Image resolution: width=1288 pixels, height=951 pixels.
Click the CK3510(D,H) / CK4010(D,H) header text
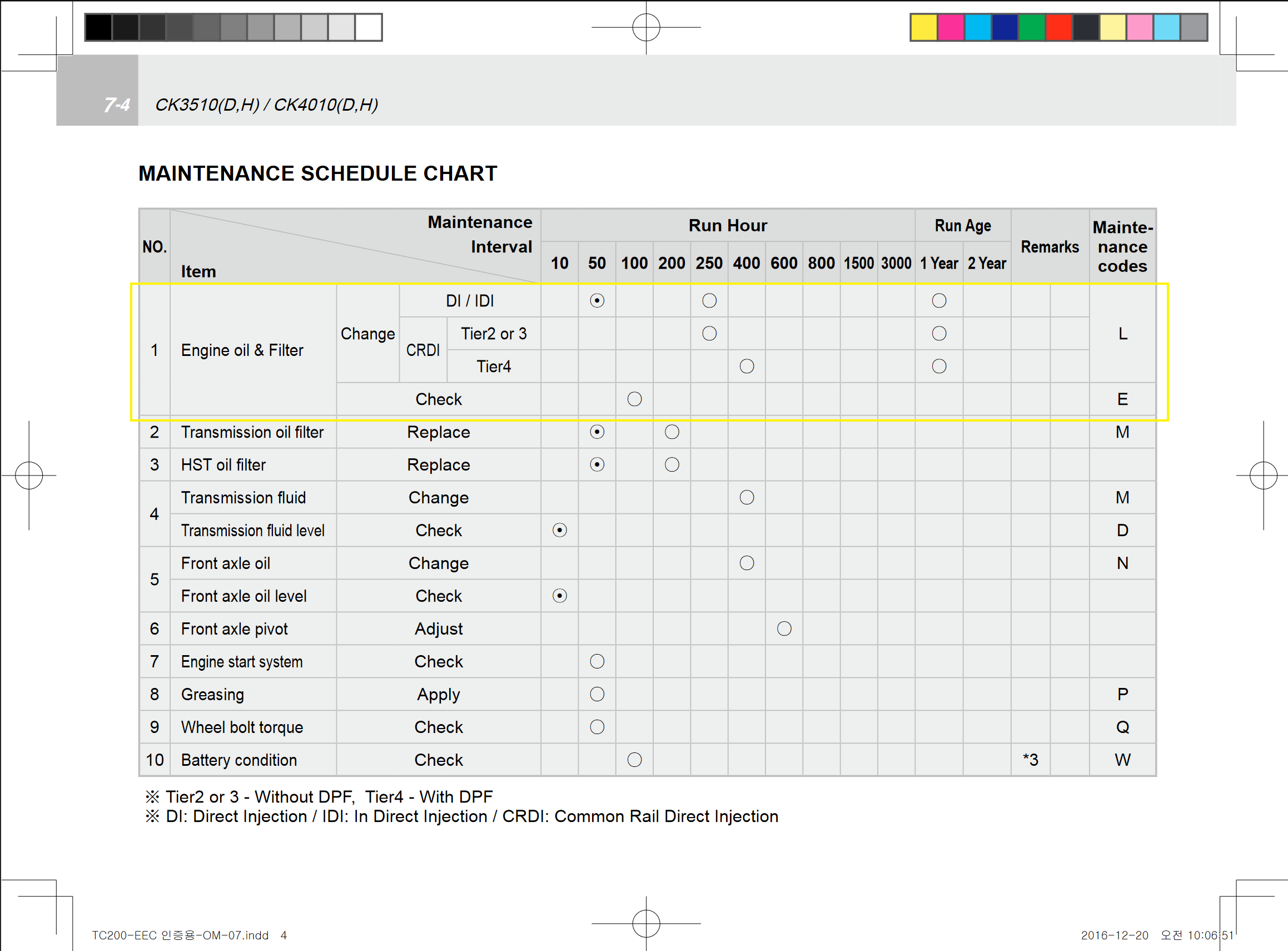pyautogui.click(x=266, y=105)
